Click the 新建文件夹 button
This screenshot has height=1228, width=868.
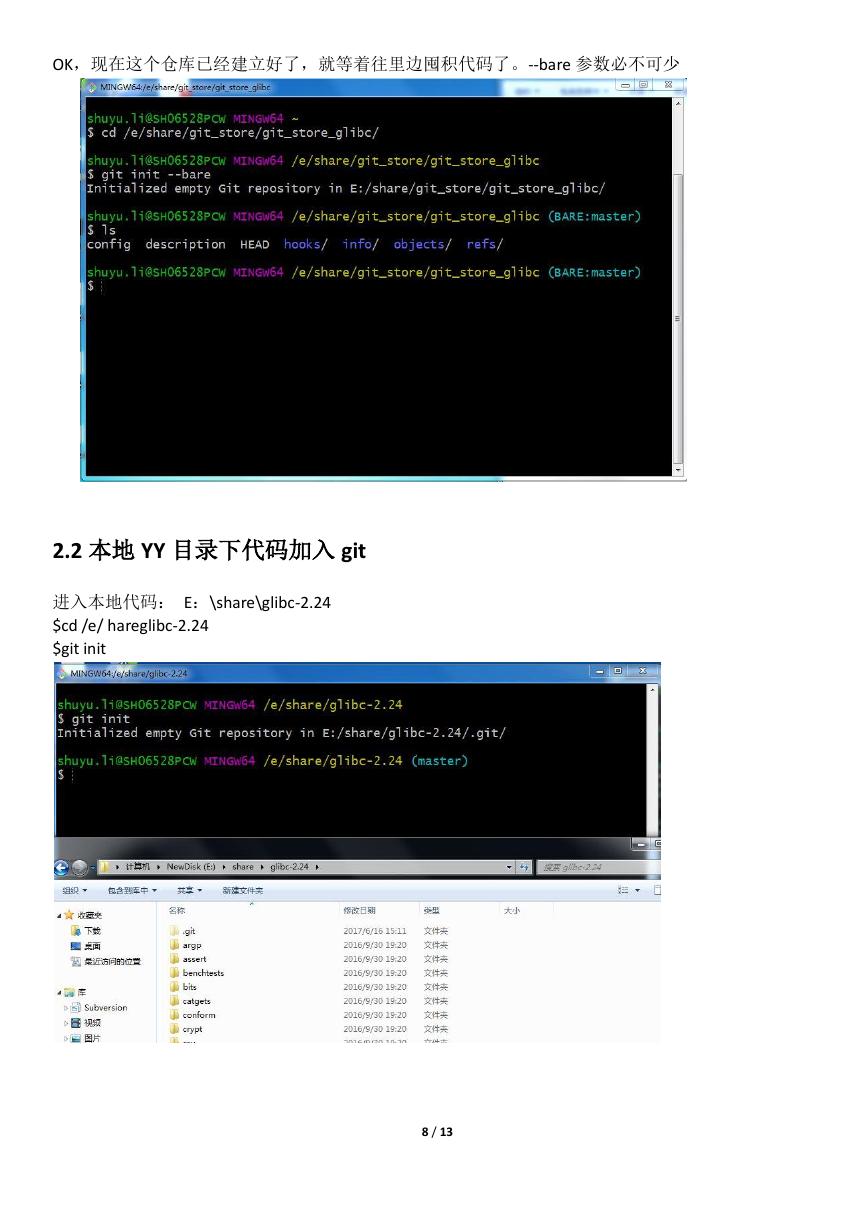click(243, 890)
